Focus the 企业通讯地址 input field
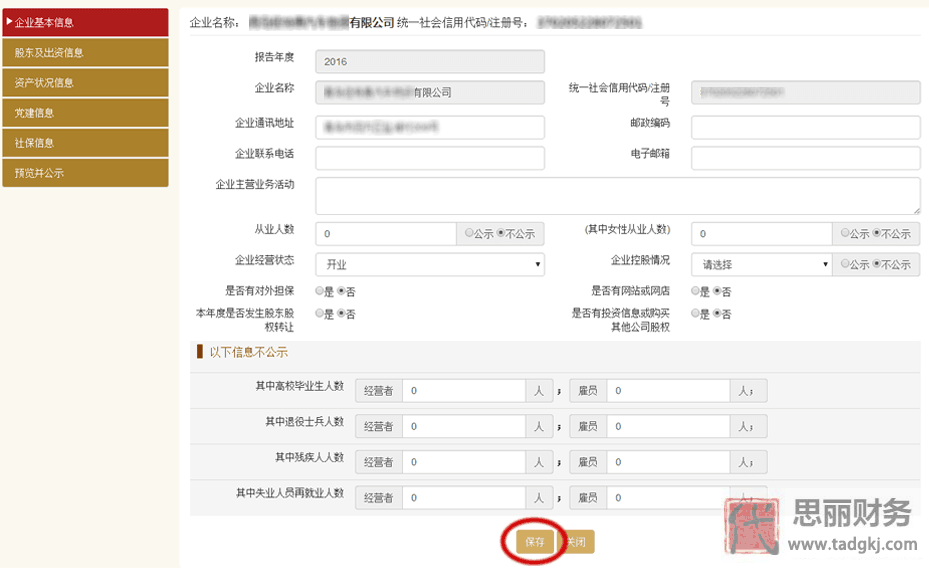Viewport: 929px width, 568px height. click(x=430, y=127)
